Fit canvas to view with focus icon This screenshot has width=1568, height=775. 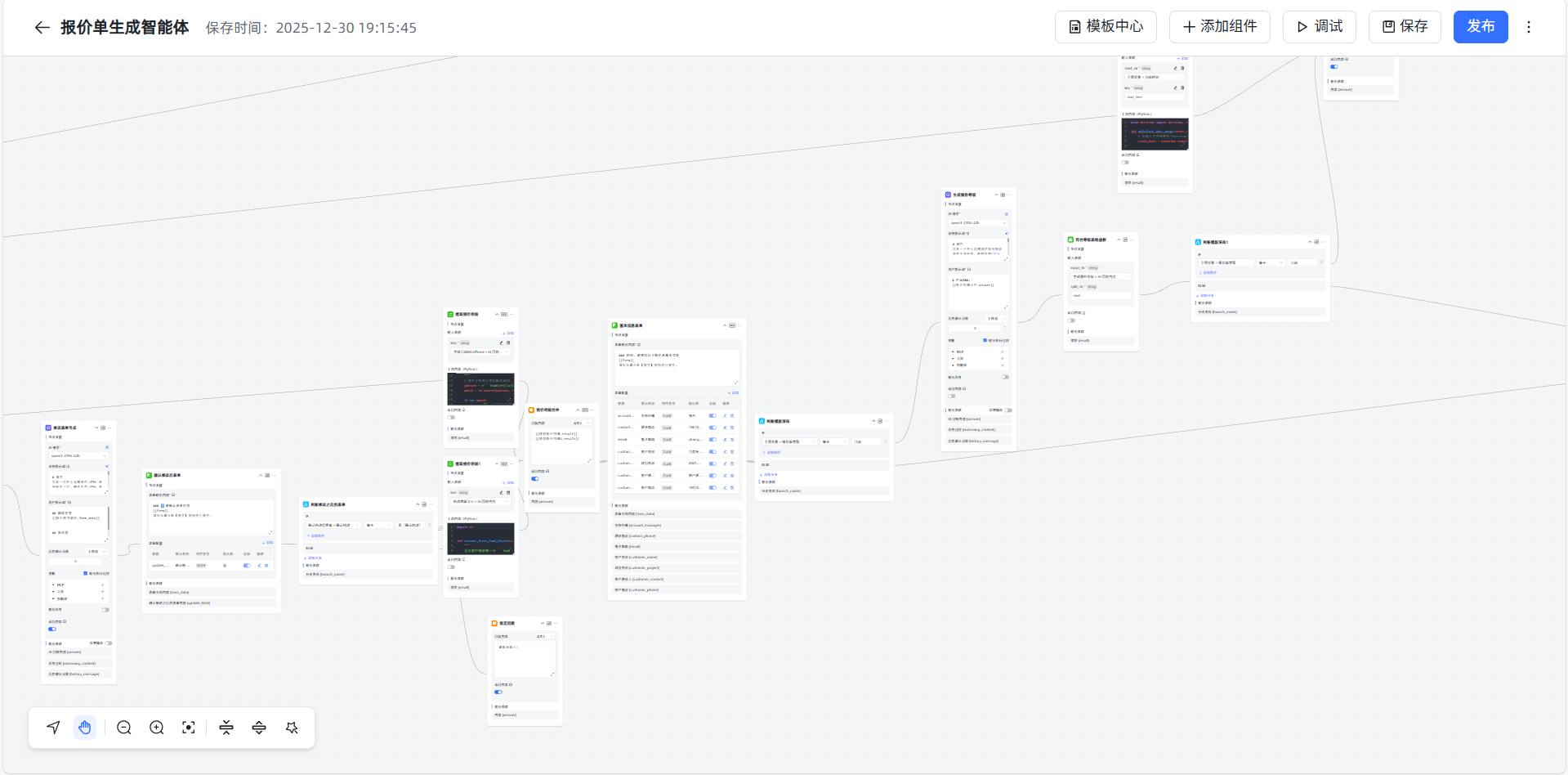[189, 728]
